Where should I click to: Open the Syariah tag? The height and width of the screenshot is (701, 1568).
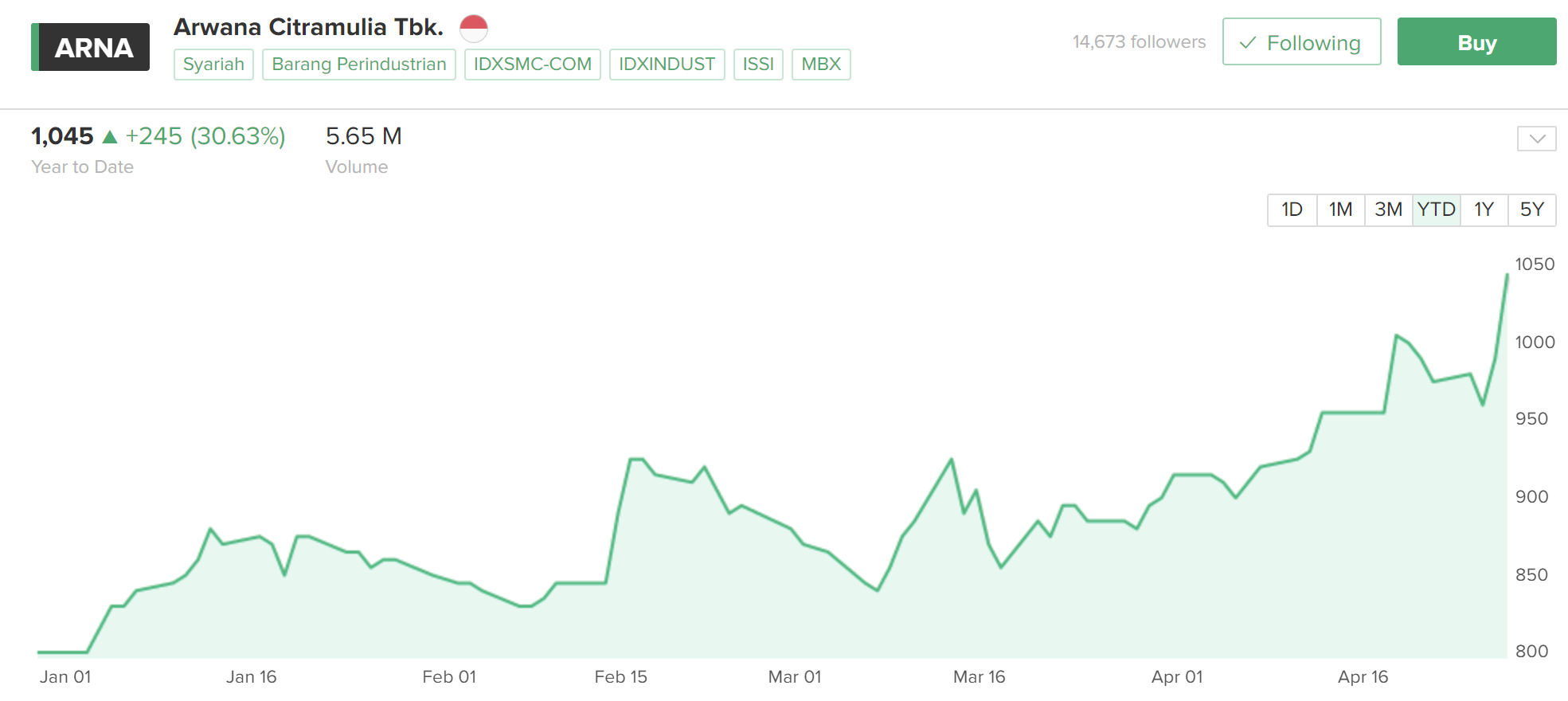coord(213,65)
